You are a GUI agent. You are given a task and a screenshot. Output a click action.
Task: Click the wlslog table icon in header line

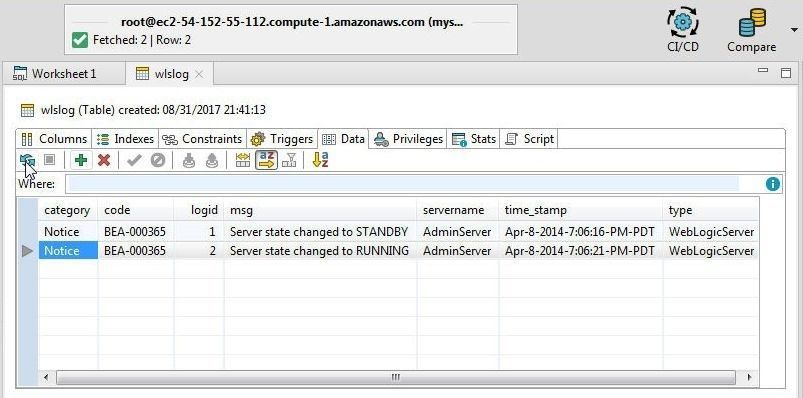[x=27, y=110]
